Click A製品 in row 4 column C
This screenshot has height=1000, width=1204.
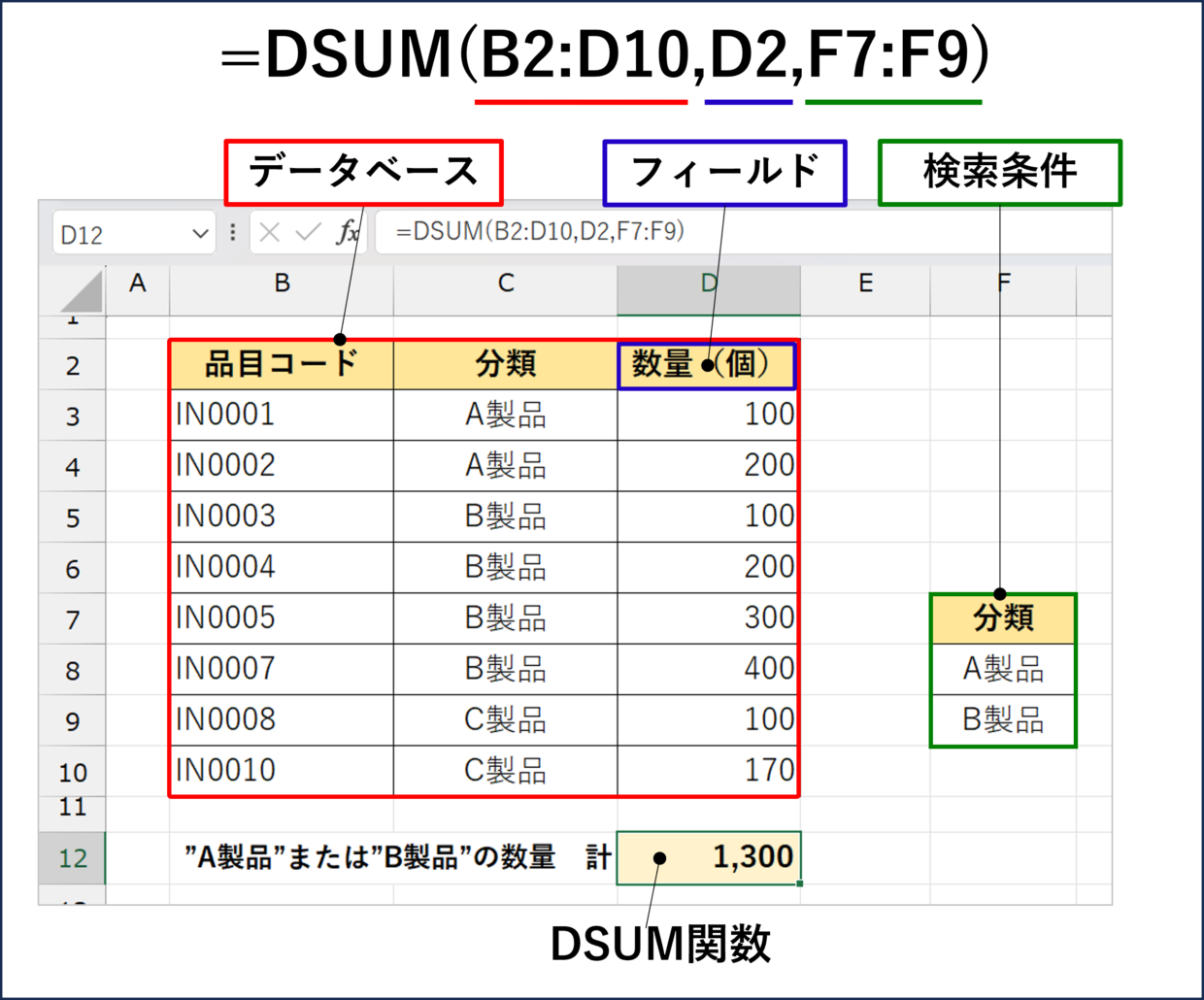tap(505, 466)
